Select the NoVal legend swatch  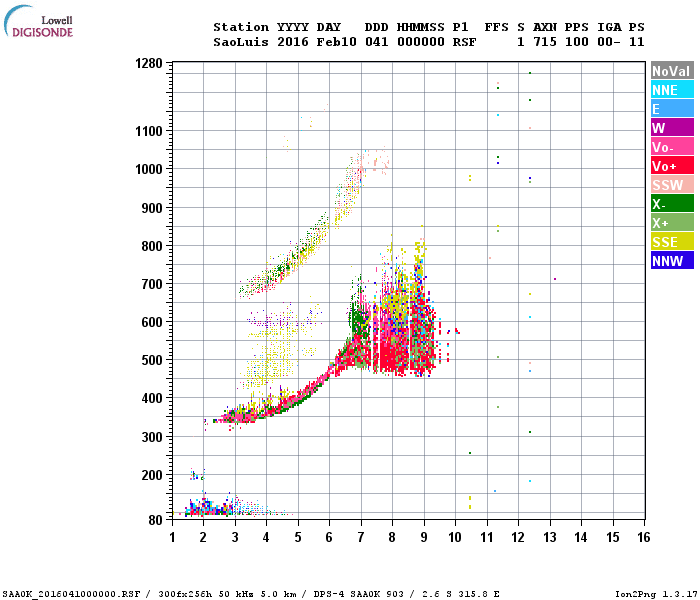(x=672, y=71)
